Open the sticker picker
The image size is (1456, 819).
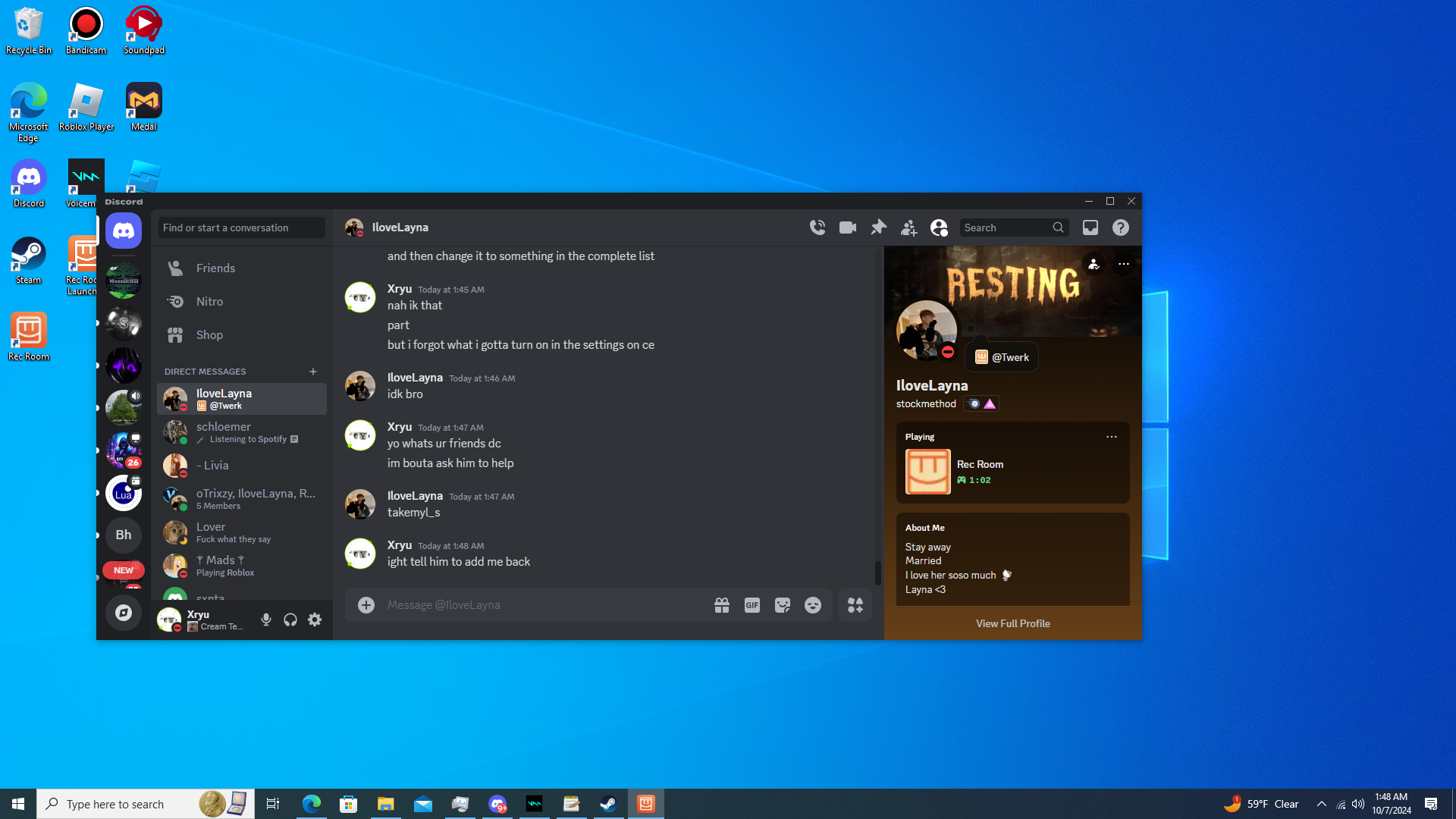coord(782,605)
